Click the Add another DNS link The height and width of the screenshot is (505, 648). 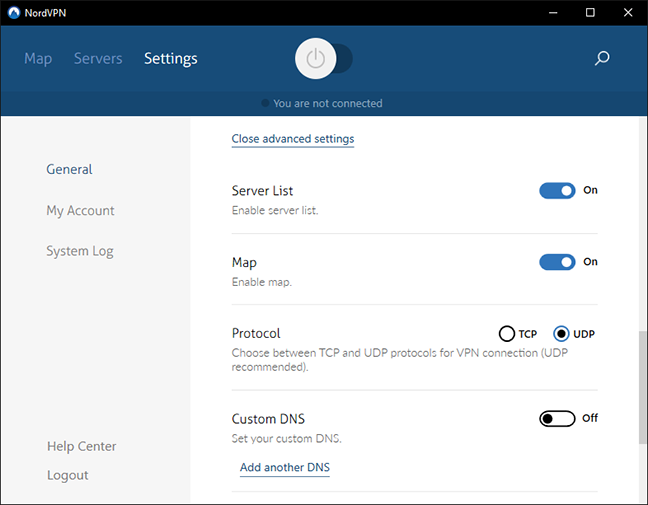[285, 467]
